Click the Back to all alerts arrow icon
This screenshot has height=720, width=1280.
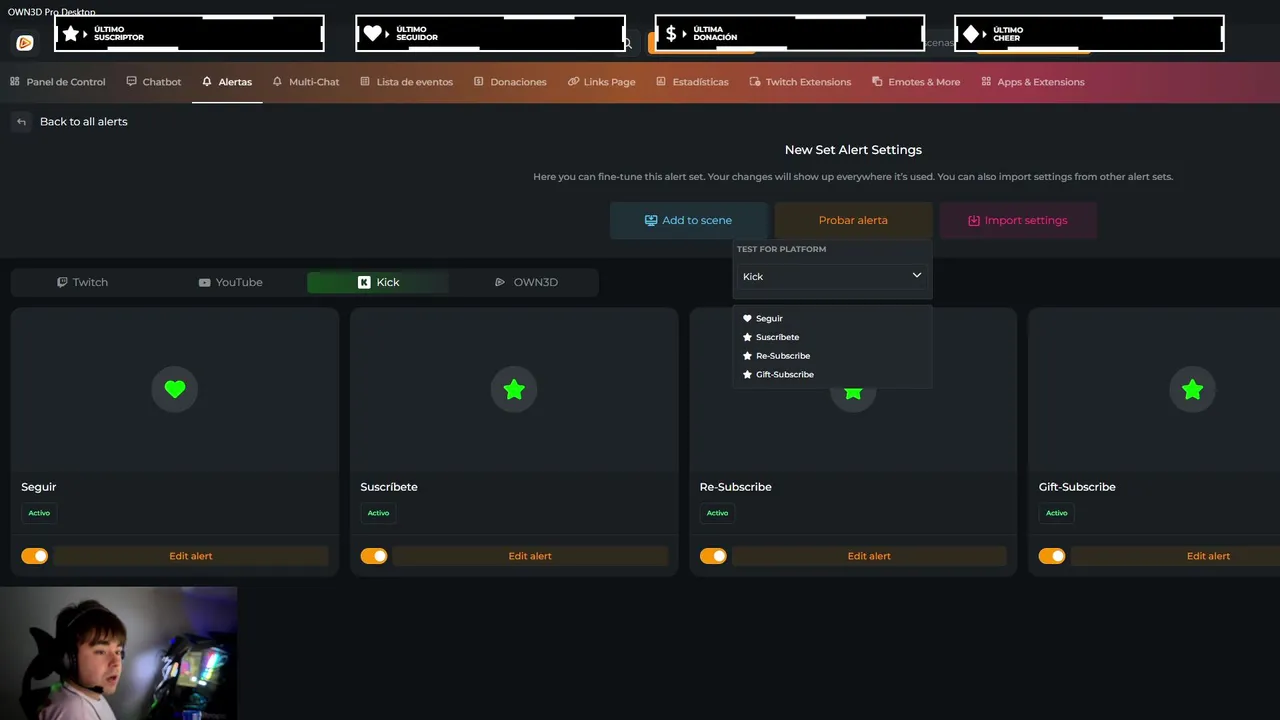click(x=21, y=122)
